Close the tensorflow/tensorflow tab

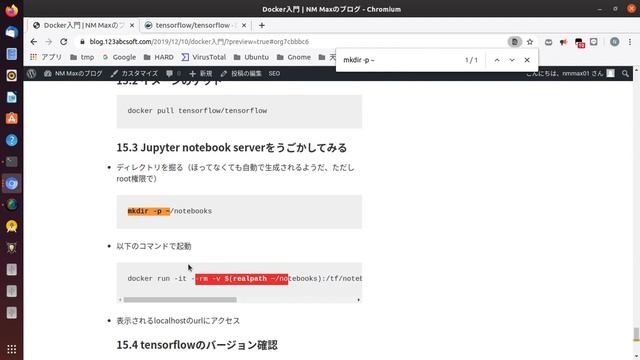coord(244,25)
